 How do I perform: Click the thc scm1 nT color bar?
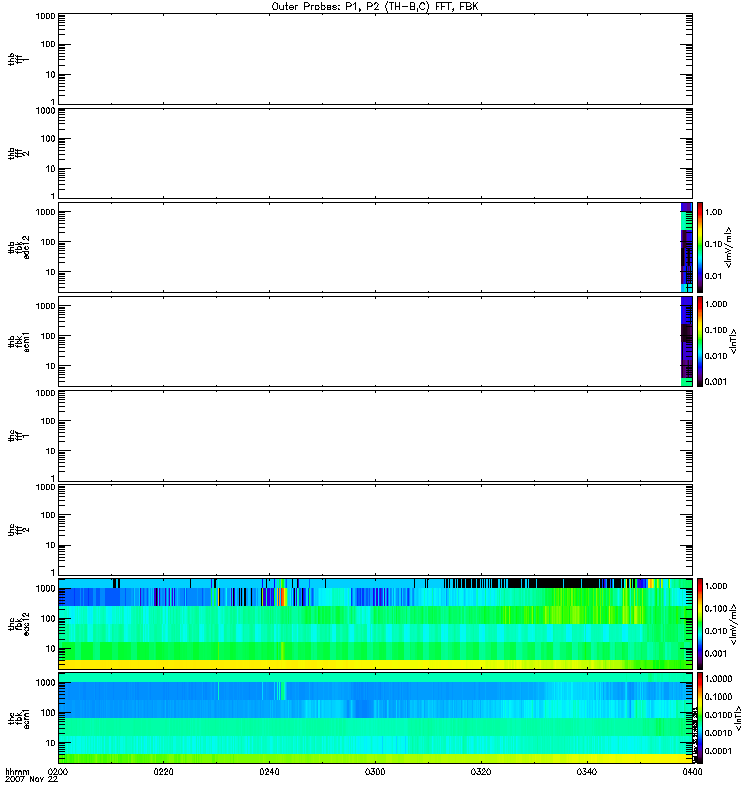coord(701,717)
